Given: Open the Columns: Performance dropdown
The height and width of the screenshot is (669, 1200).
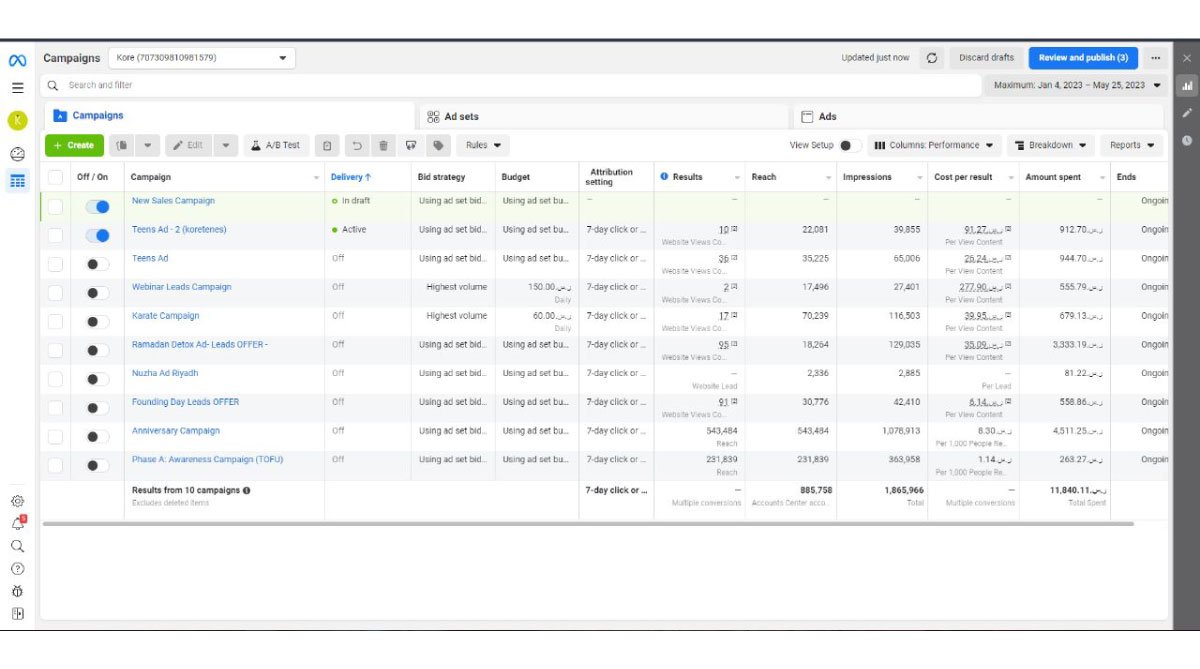Looking at the screenshot, I should click(934, 145).
